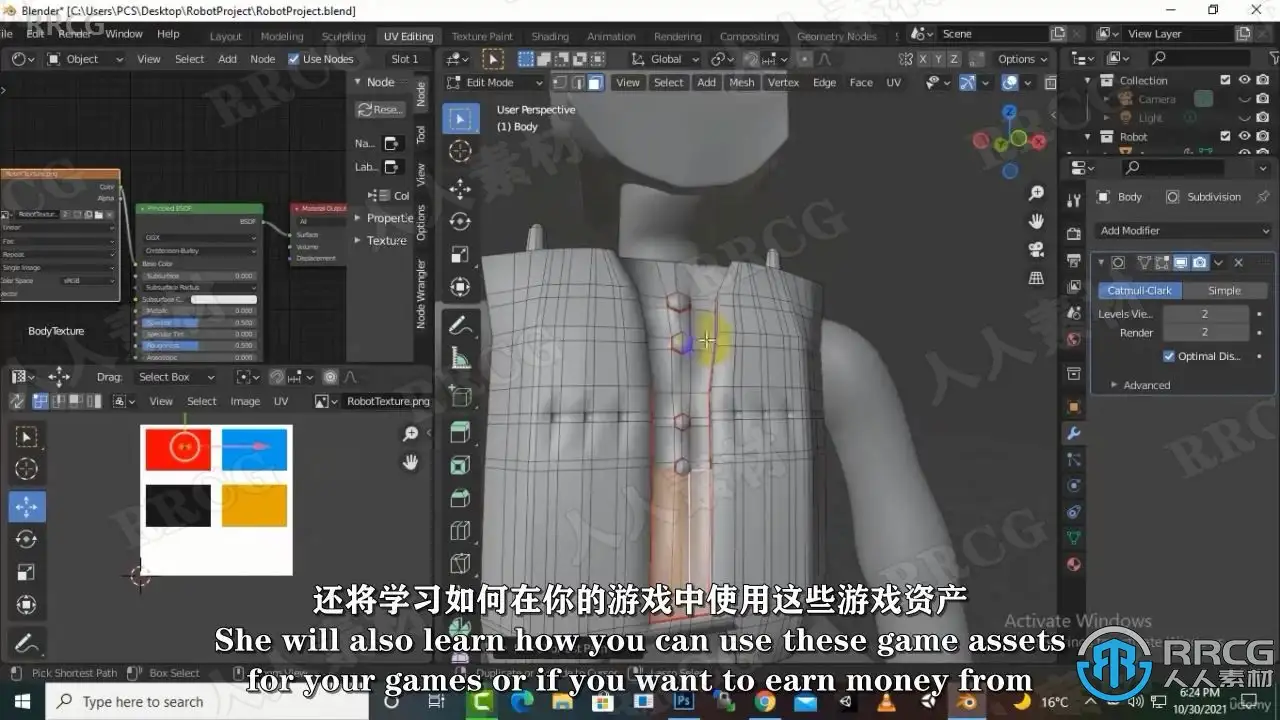Image resolution: width=1280 pixels, height=720 pixels.
Task: Enable vertex select mode in 3D viewport
Action: 561,83
